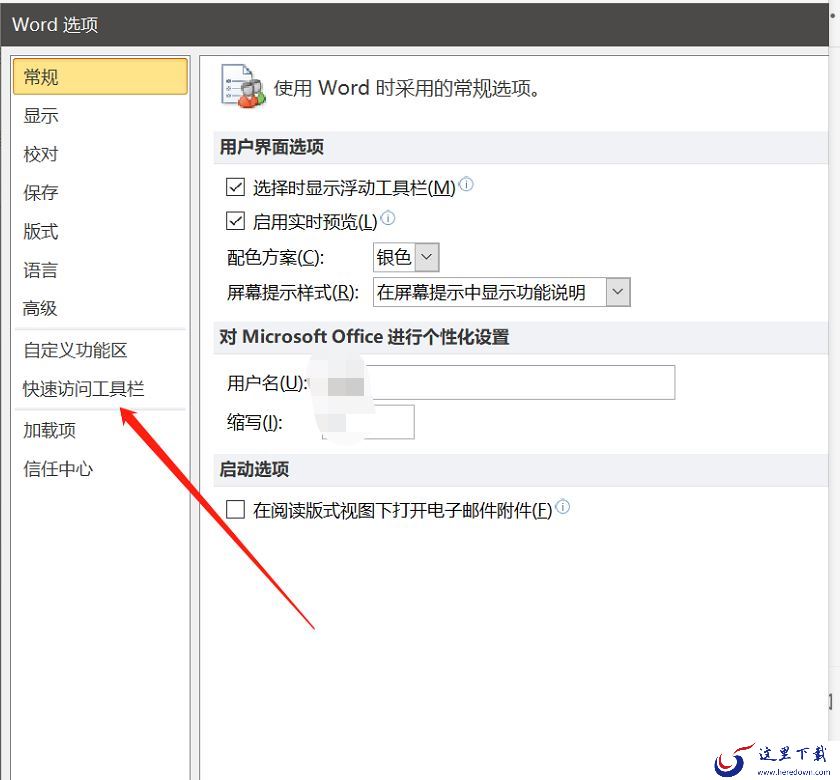This screenshot has width=840, height=780.
Task: Click the 启动选项 section header
Action: pos(254,469)
